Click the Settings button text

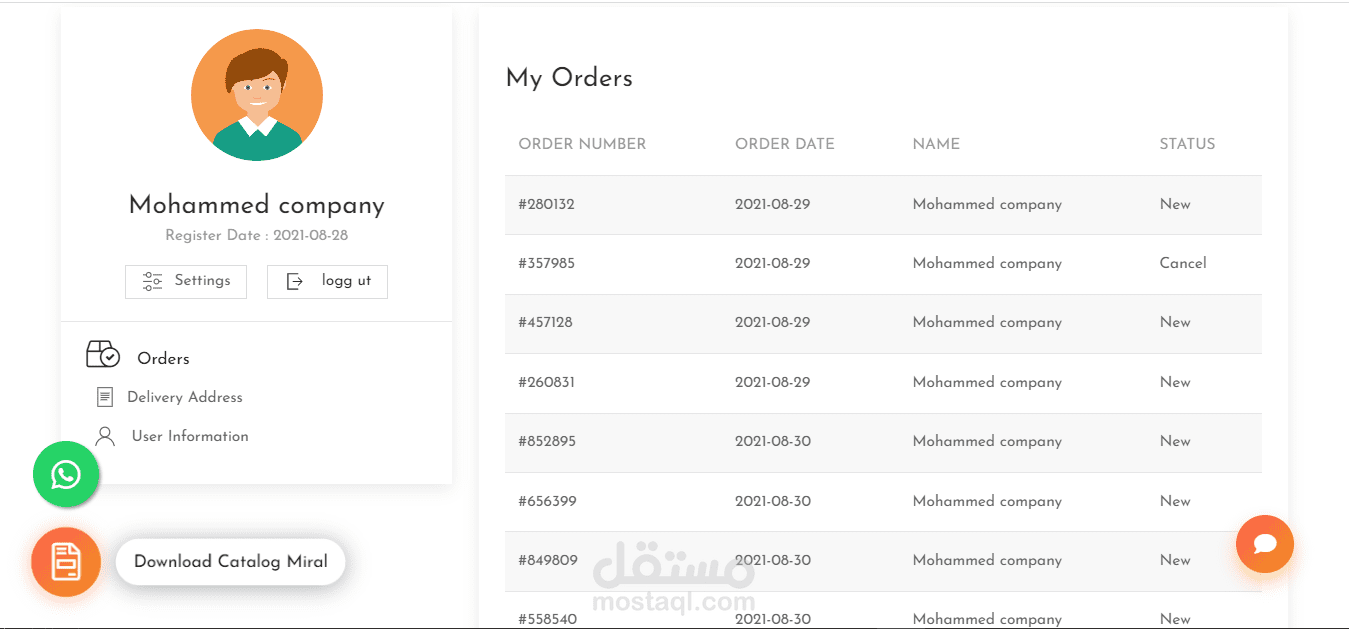[x=202, y=281]
